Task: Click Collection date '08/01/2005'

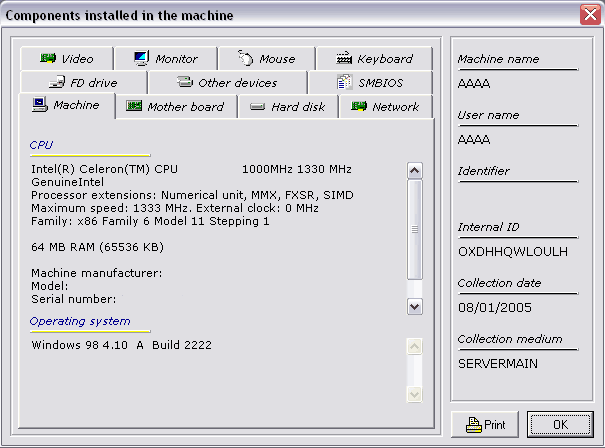Action: (x=495, y=308)
